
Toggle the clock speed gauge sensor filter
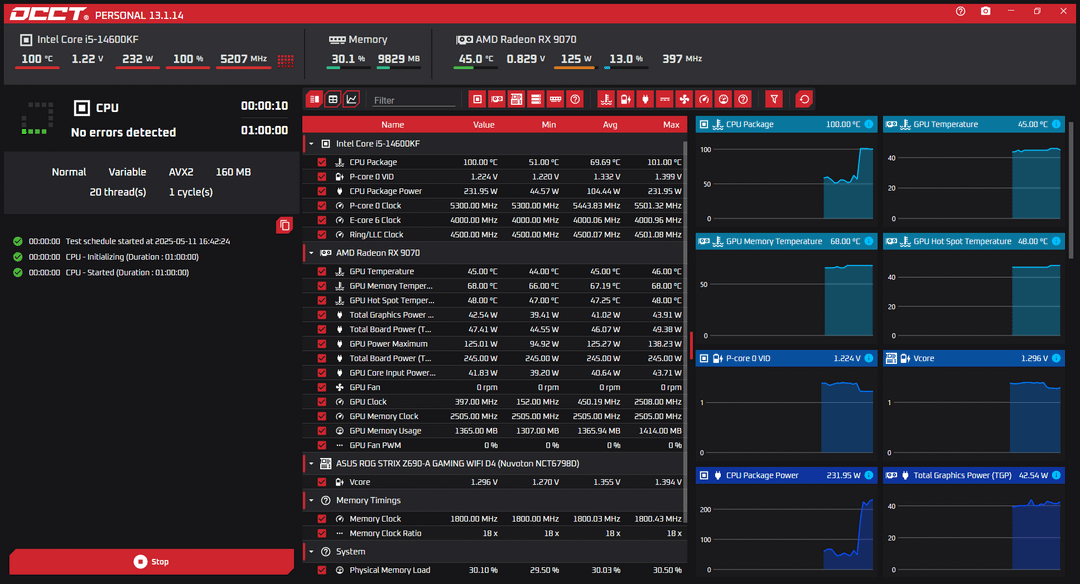[x=703, y=99]
